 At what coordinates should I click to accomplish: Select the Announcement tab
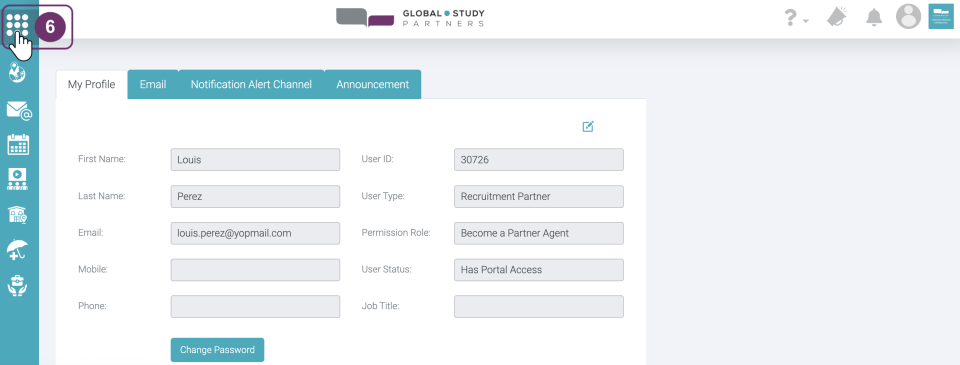tap(372, 85)
